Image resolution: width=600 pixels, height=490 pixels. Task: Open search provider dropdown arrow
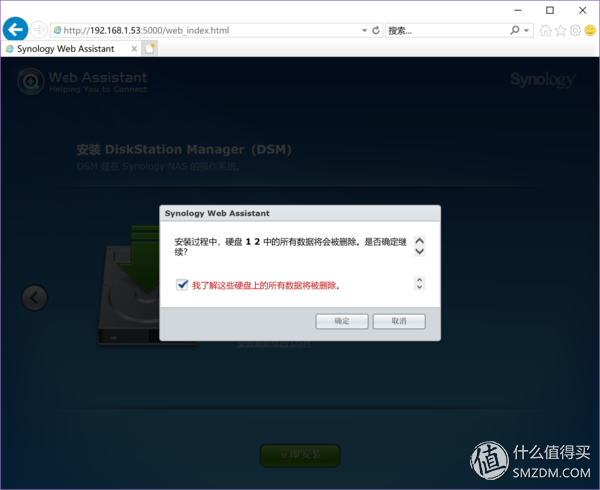point(527,31)
